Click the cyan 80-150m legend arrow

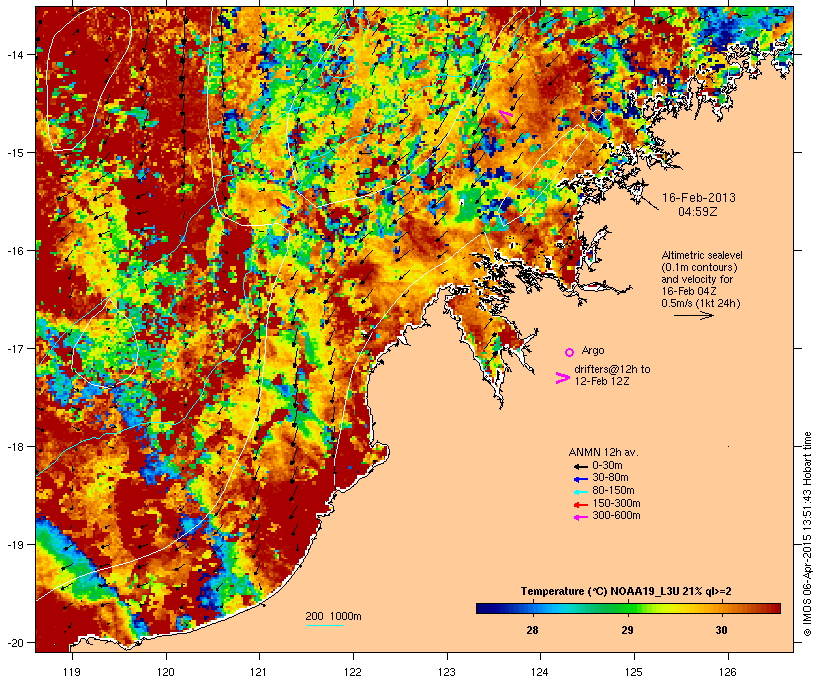pos(580,492)
